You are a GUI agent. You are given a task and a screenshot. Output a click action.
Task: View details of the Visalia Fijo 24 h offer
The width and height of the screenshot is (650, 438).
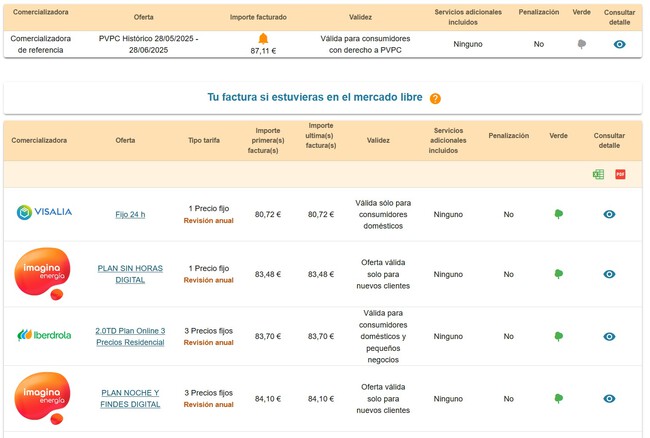[609, 214]
